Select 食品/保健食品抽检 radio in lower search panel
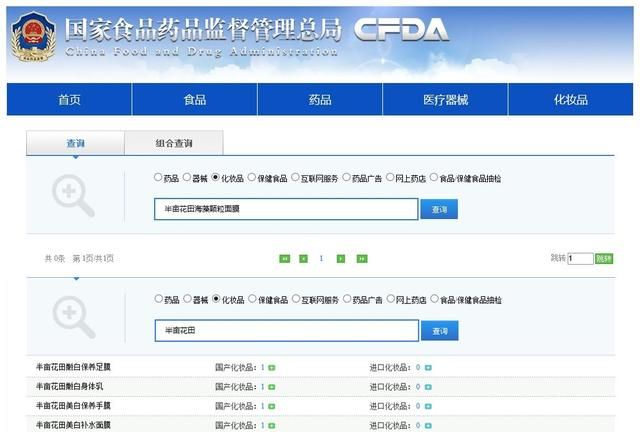 point(434,299)
